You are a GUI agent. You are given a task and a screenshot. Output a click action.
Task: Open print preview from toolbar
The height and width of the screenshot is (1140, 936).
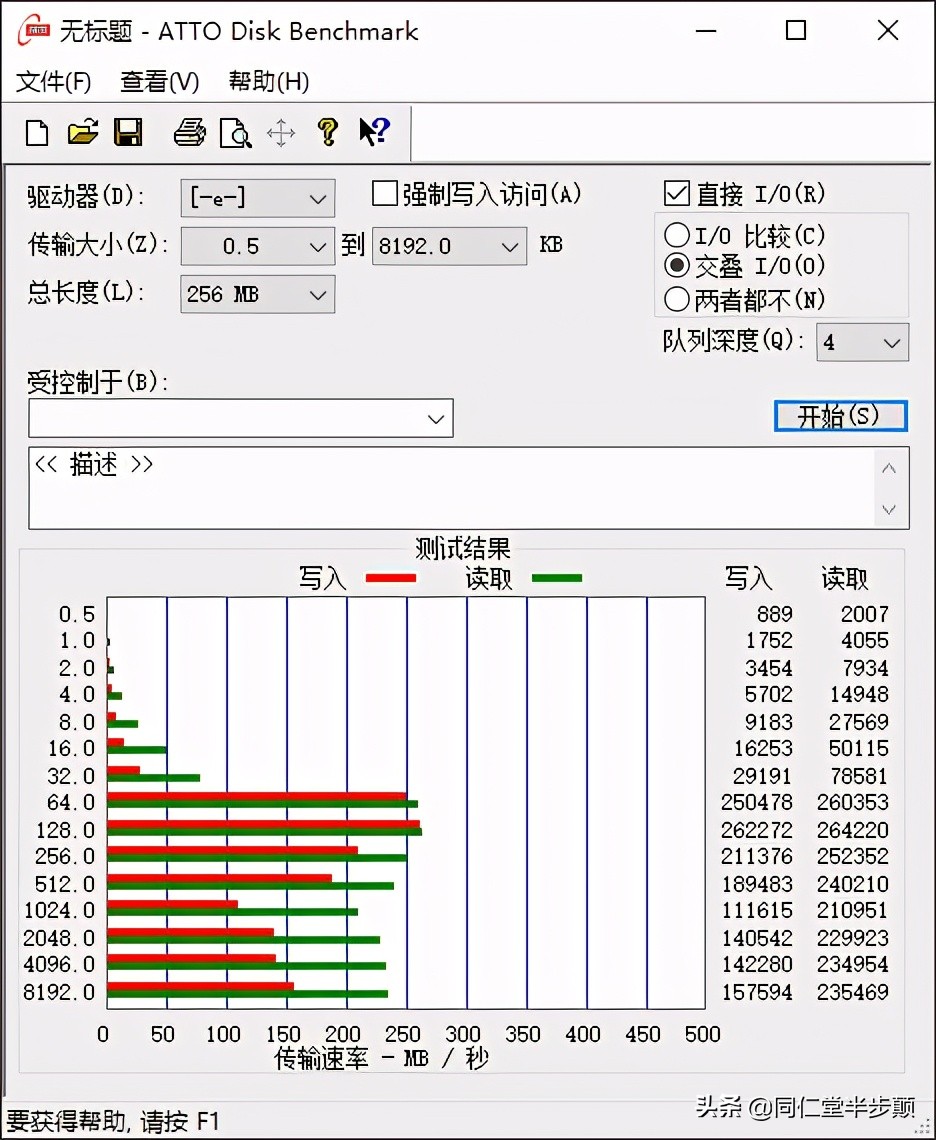(235, 132)
